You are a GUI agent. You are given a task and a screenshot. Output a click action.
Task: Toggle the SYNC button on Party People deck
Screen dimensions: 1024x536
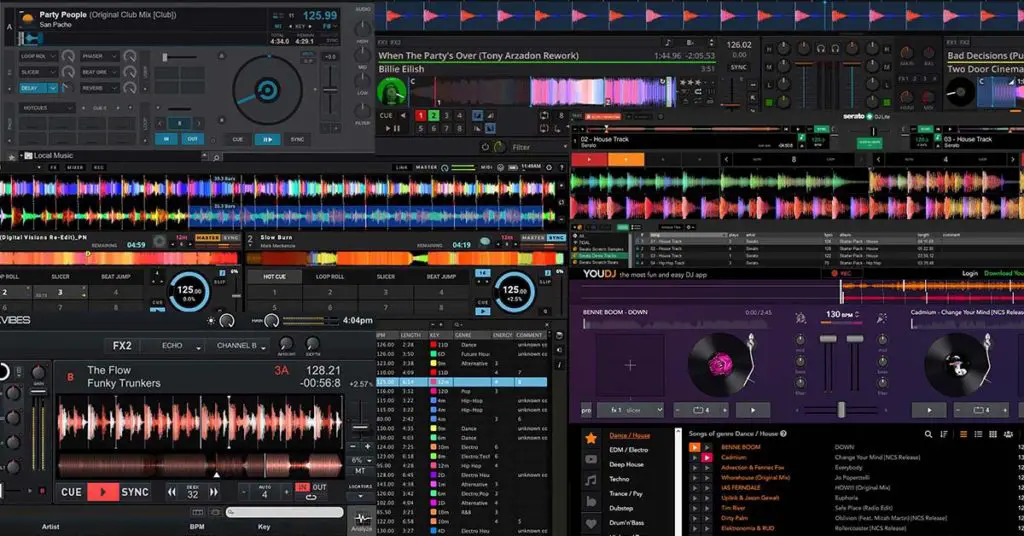297,139
